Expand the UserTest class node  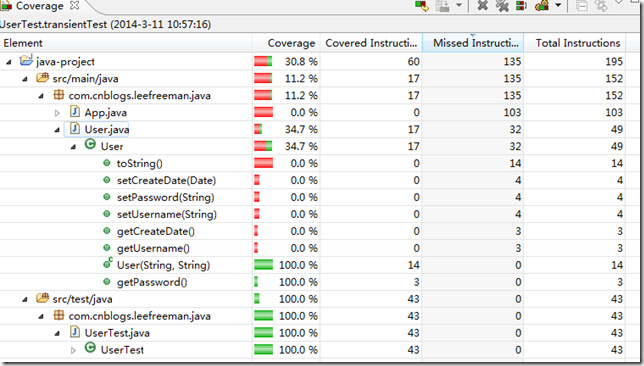[x=73, y=350]
